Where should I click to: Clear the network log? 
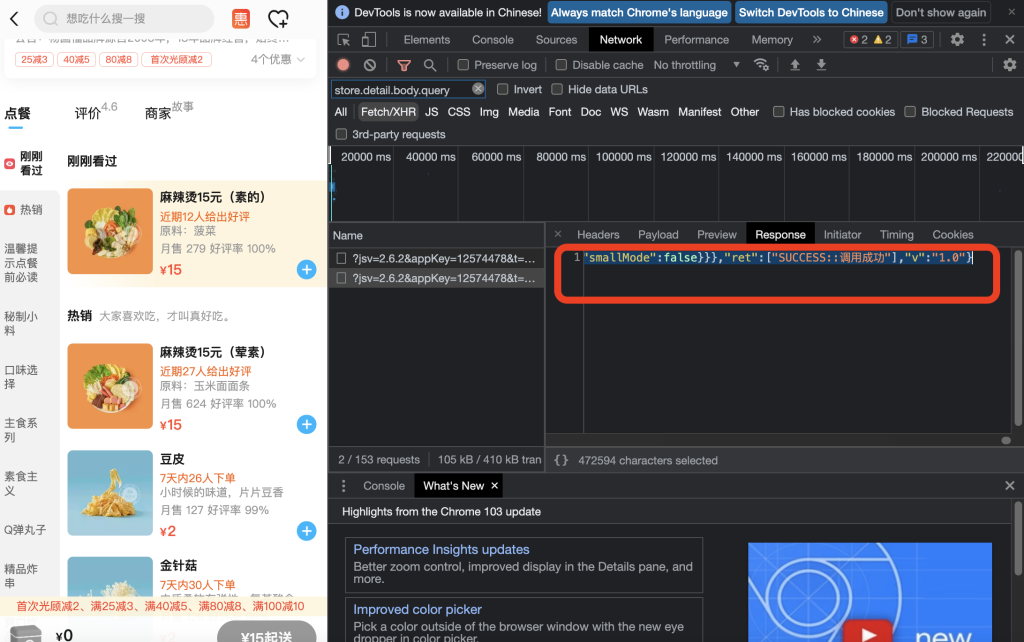(x=370, y=65)
